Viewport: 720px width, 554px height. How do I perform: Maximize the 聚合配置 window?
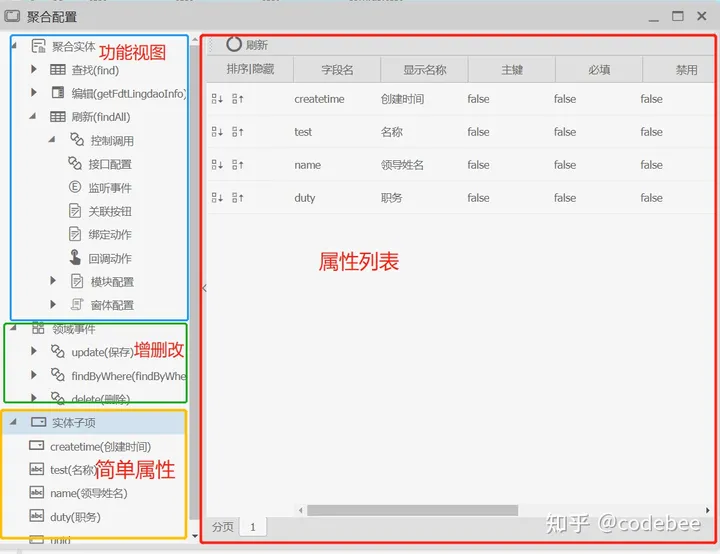(x=678, y=16)
